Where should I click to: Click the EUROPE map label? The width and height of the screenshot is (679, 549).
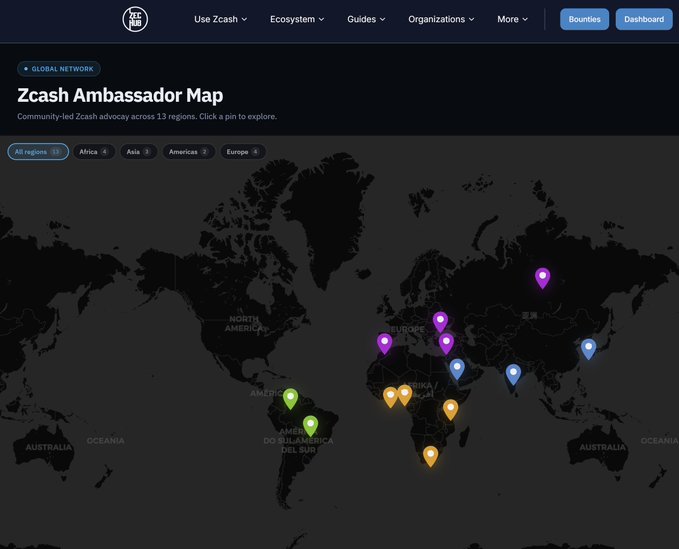coord(407,329)
